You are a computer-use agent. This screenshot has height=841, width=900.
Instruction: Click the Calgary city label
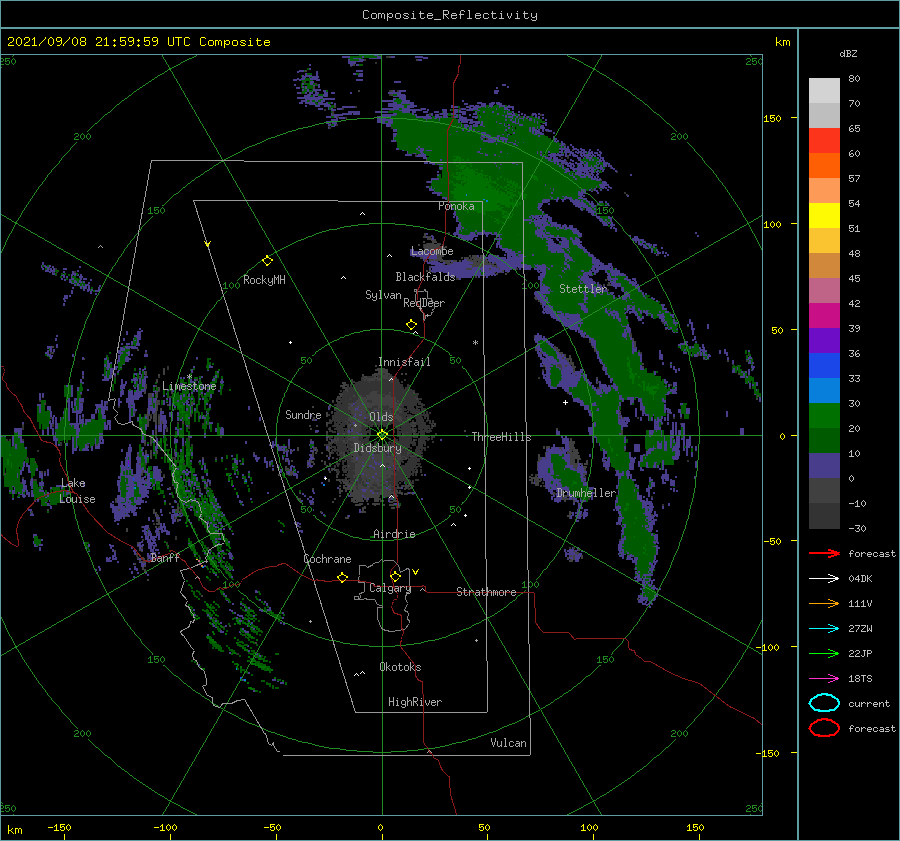[390, 588]
